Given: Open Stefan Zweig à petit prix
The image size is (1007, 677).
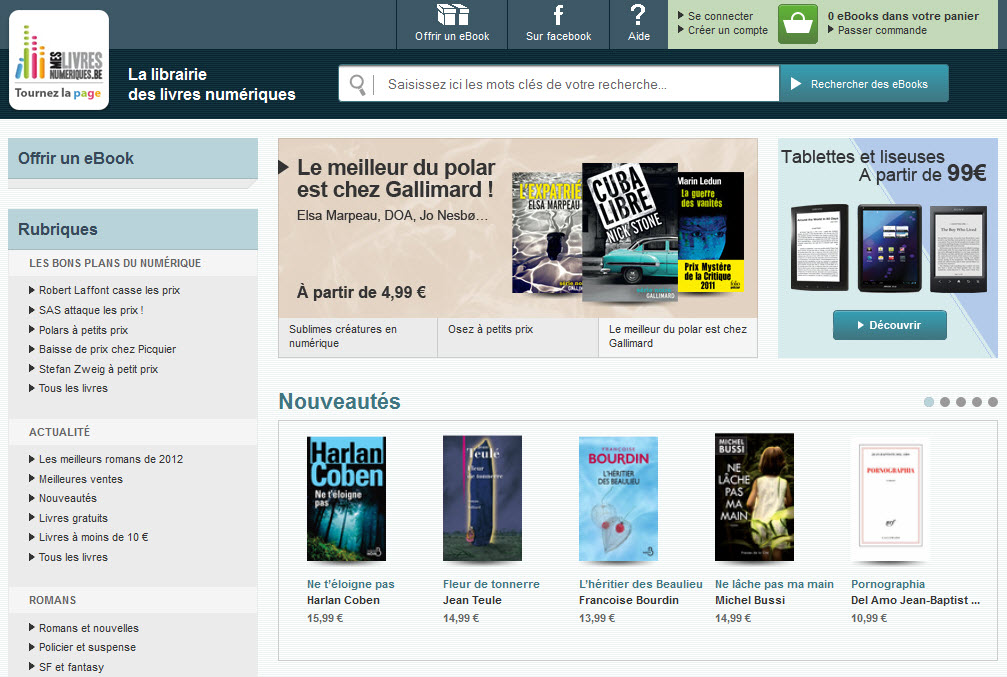Looking at the screenshot, I should coord(98,369).
